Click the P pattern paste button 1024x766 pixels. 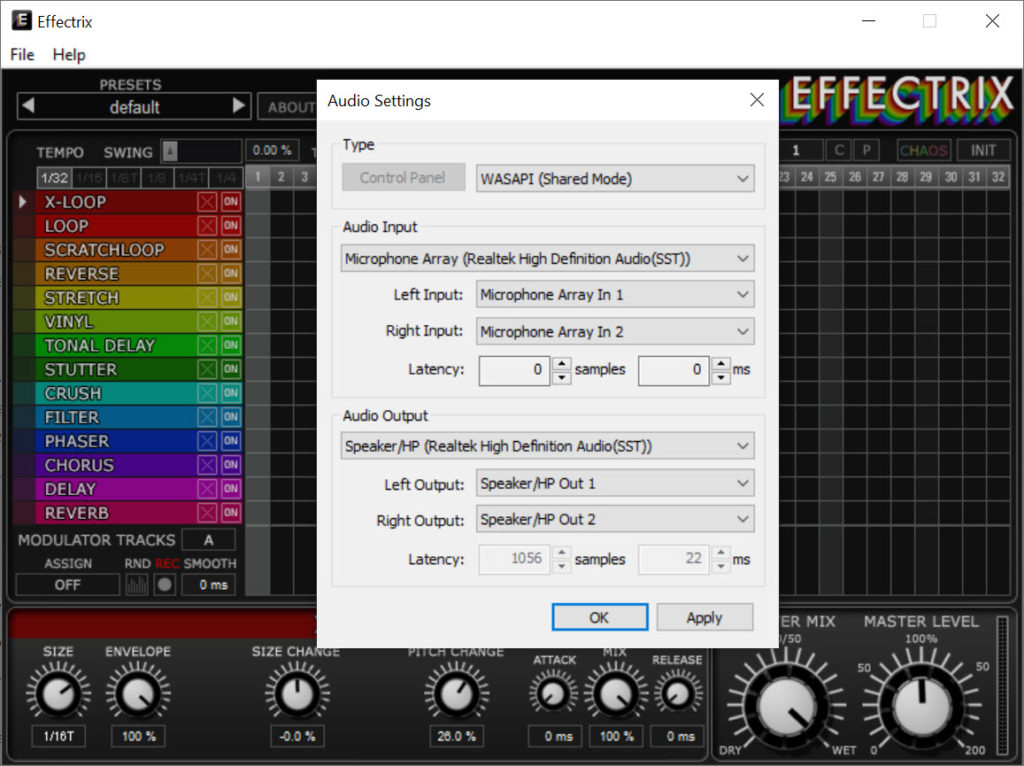coord(867,151)
